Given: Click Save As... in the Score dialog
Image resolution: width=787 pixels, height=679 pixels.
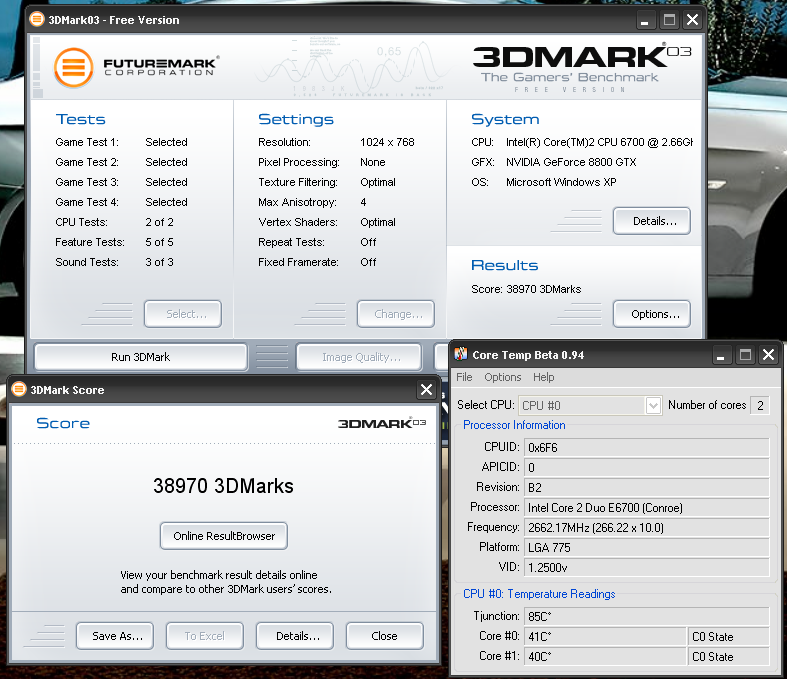Looking at the screenshot, I should click(x=115, y=636).
